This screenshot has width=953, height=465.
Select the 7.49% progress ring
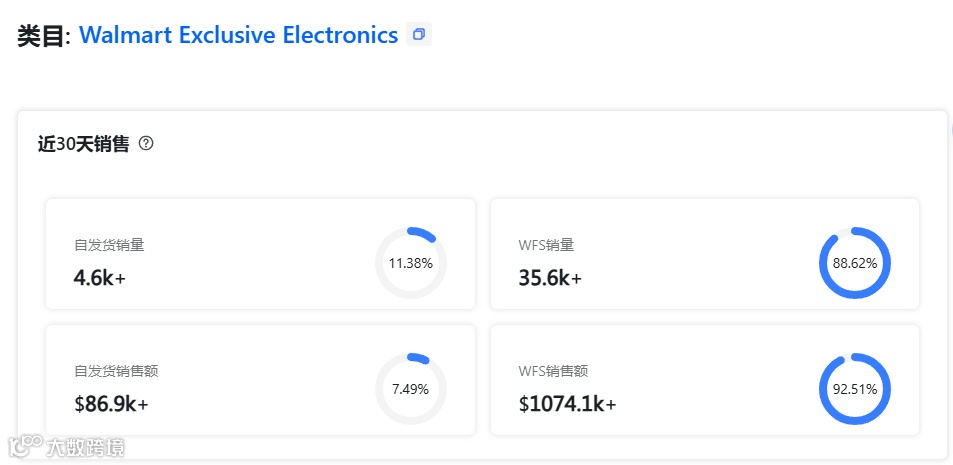point(411,389)
